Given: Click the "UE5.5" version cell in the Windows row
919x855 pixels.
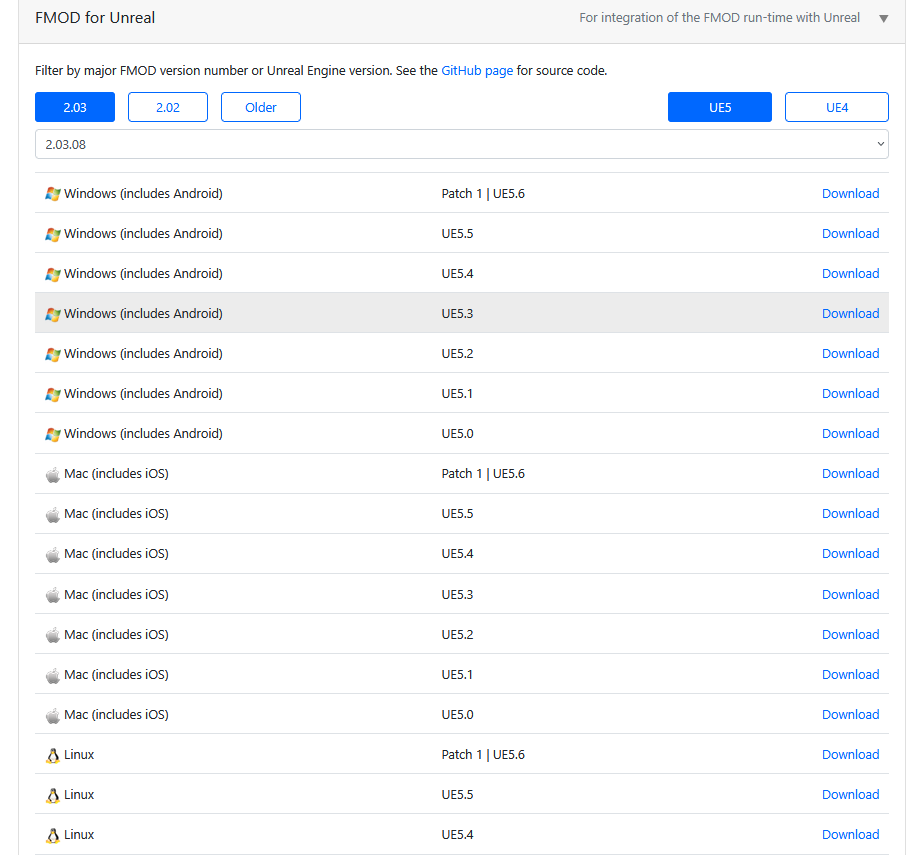Looking at the screenshot, I should click(x=457, y=233).
